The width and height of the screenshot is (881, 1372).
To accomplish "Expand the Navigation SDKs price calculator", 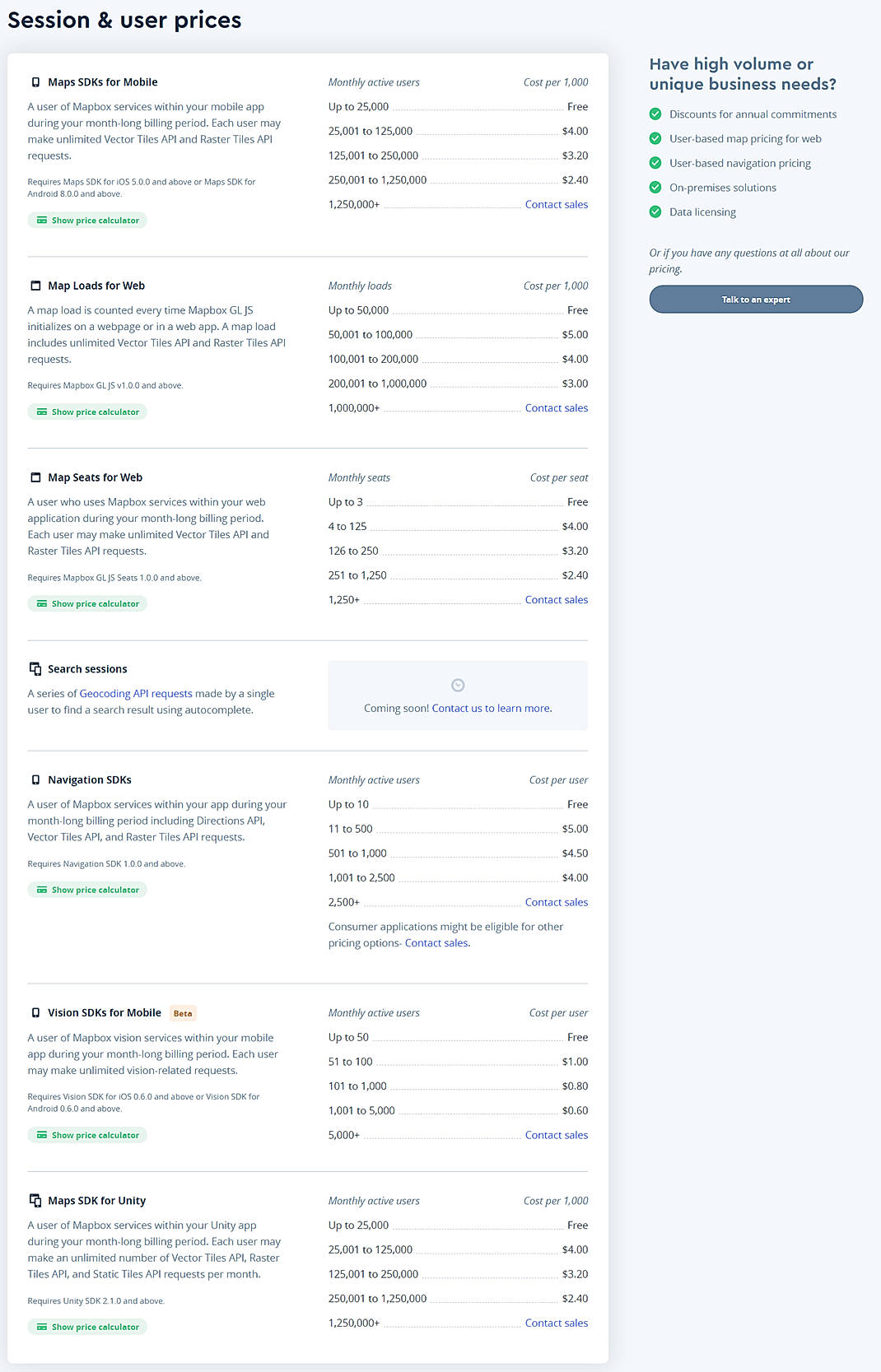I will click(86, 889).
